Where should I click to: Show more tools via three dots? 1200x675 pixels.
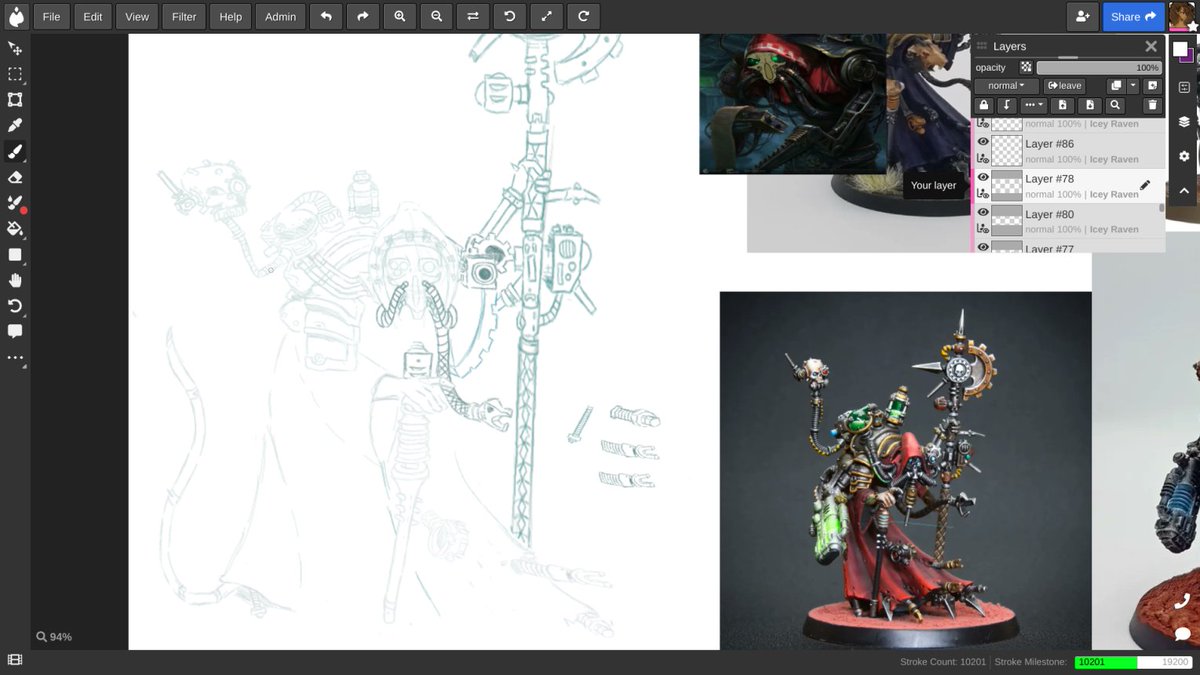[x=15, y=357]
